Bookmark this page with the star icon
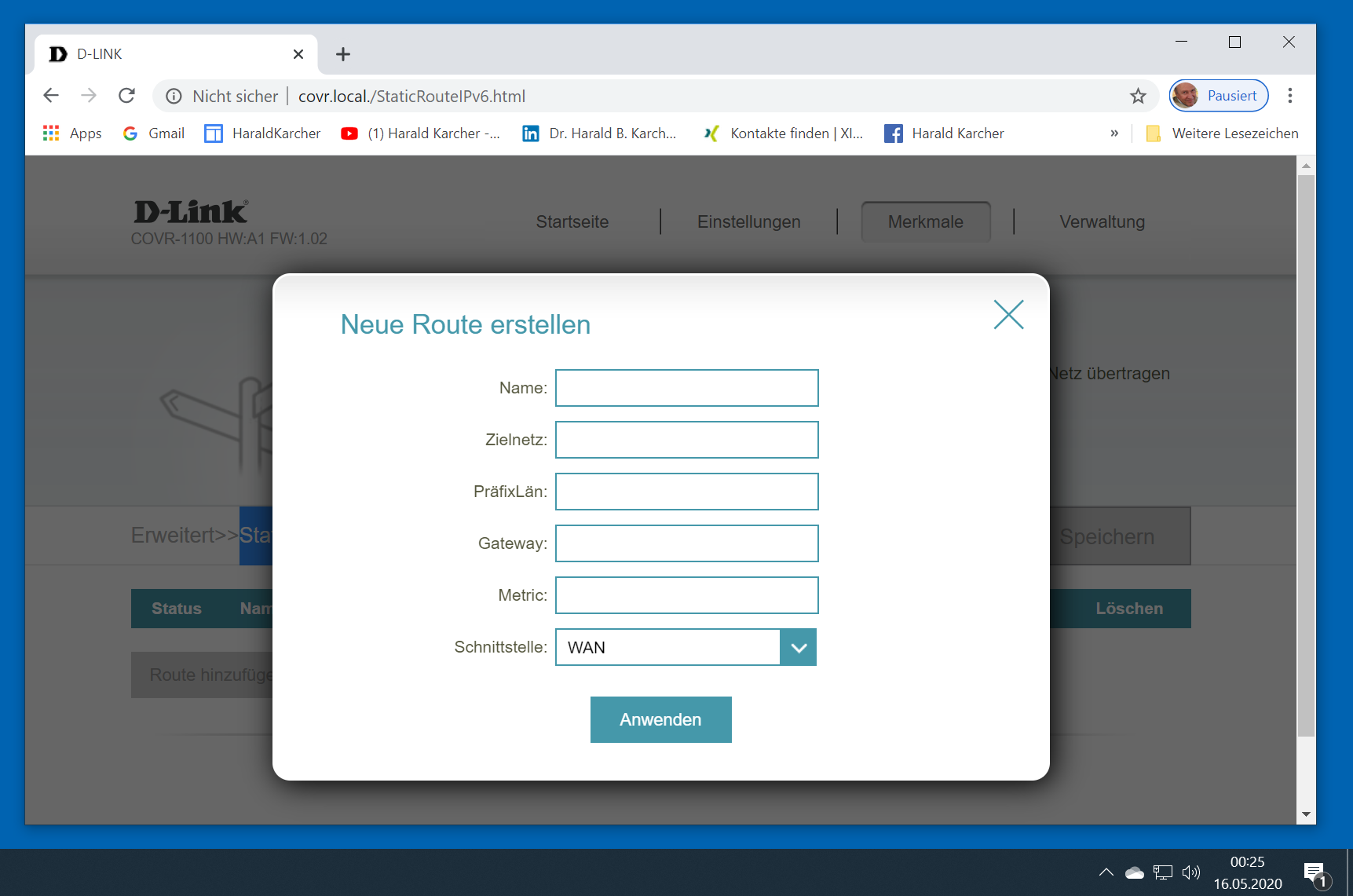 coord(1138,96)
